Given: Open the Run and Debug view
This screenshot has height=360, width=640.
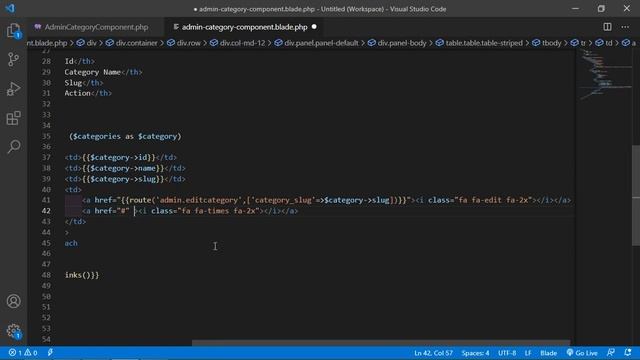Looking at the screenshot, I should (13, 89).
